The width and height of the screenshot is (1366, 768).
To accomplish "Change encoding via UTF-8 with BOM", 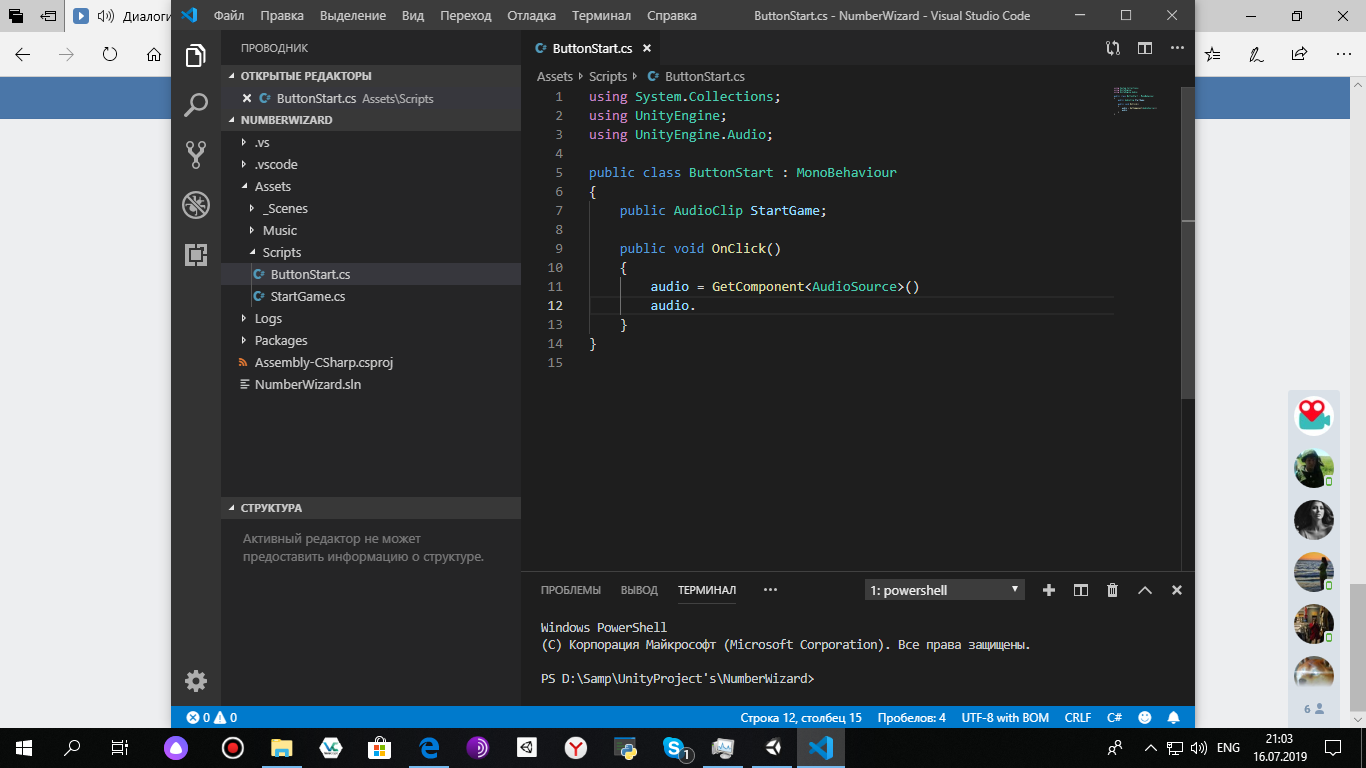I will pyautogui.click(x=1005, y=718).
